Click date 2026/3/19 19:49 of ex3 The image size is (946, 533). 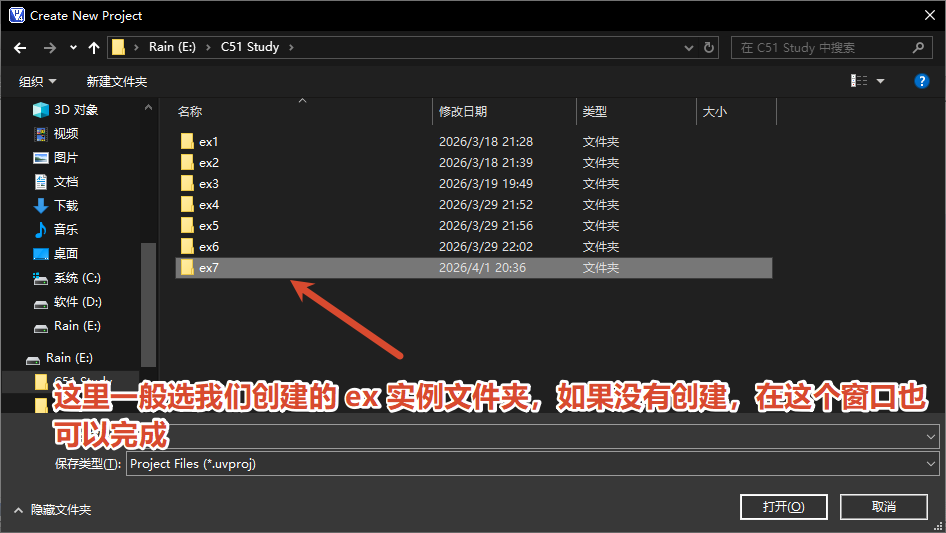[x=486, y=184]
